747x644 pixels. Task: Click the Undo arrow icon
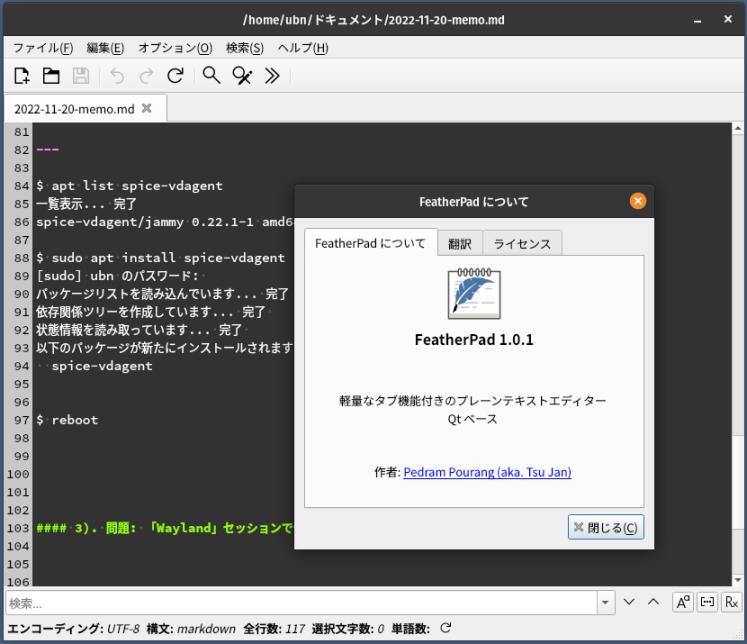pyautogui.click(x=117, y=76)
